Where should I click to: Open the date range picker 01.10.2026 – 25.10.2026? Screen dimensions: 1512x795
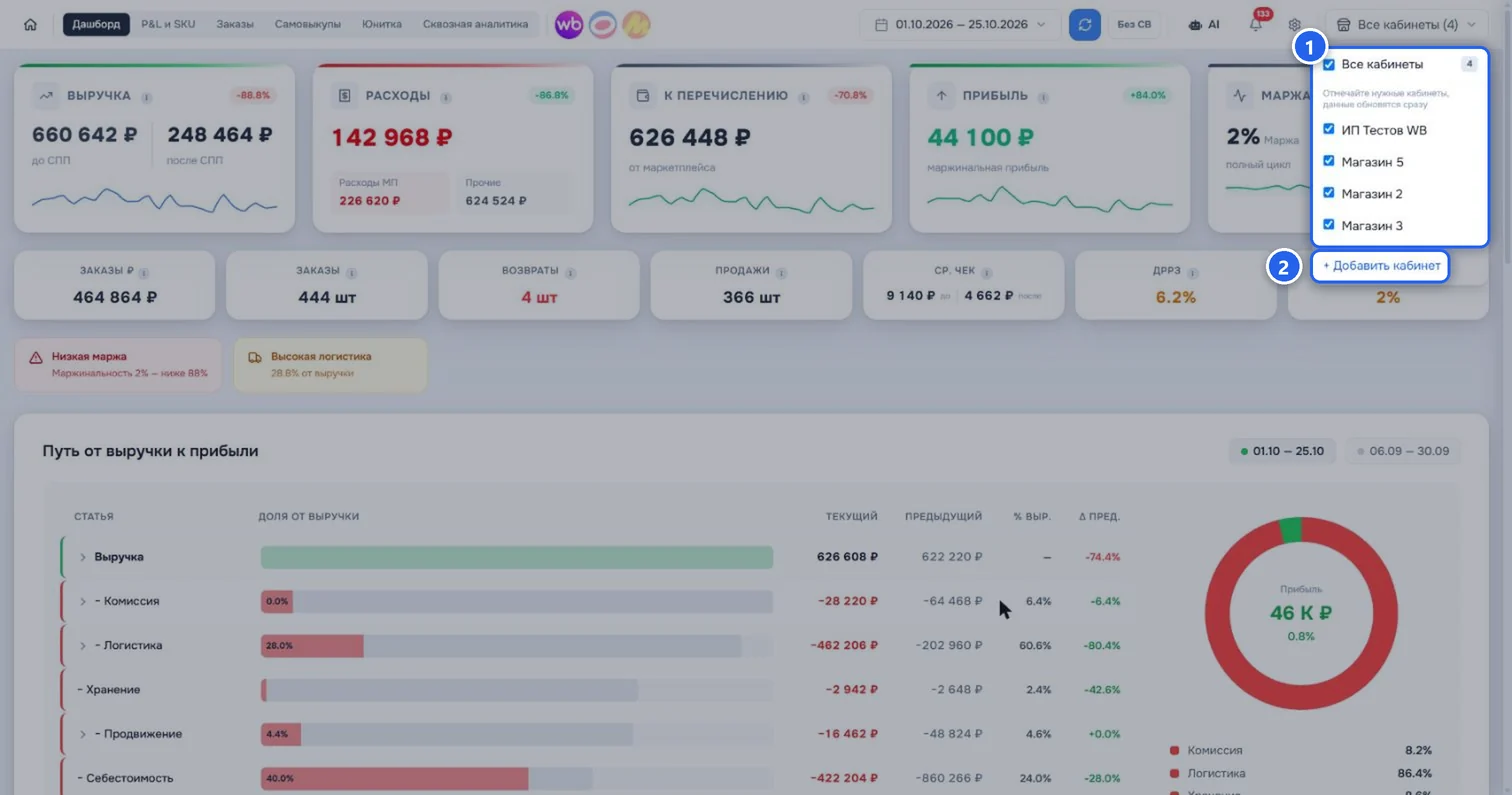coord(960,25)
